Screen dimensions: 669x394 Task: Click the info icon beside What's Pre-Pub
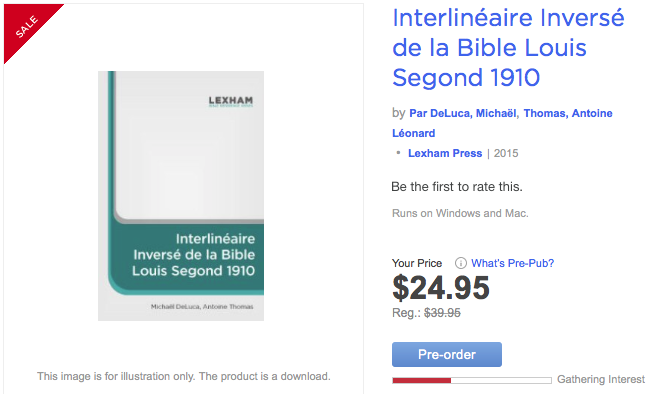461,263
